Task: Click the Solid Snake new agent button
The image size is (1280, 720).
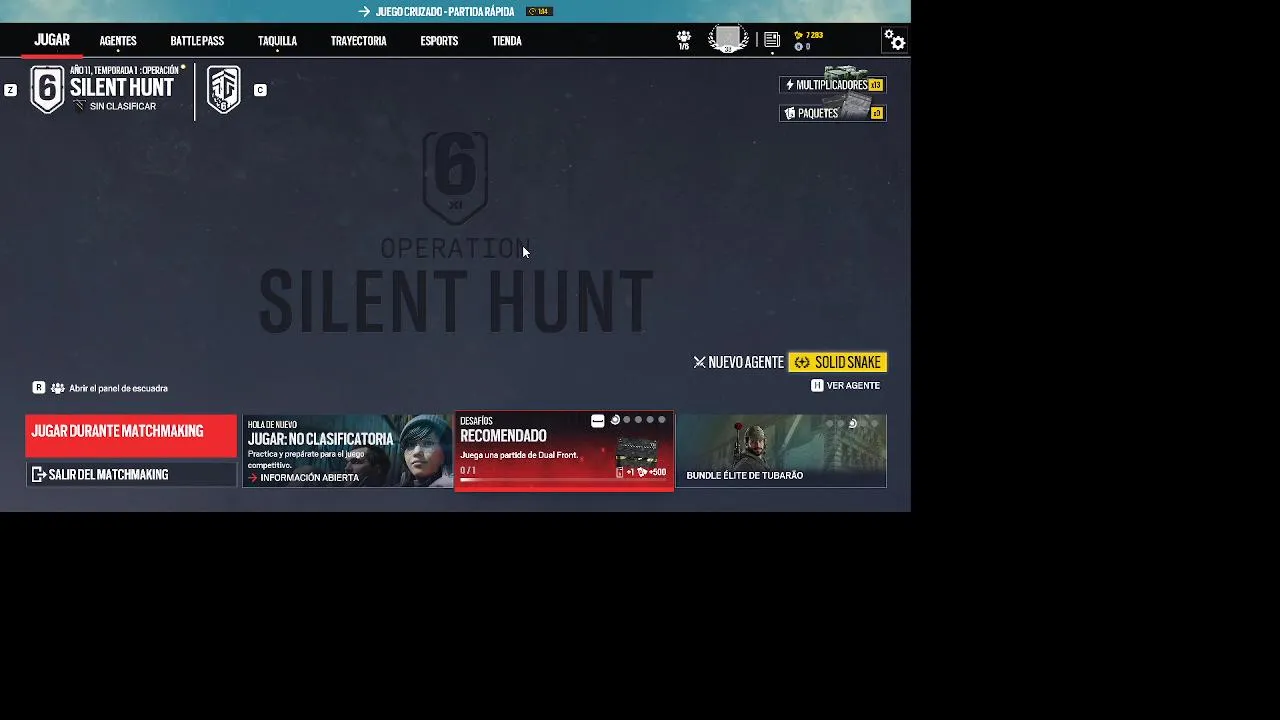Action: pos(838,362)
